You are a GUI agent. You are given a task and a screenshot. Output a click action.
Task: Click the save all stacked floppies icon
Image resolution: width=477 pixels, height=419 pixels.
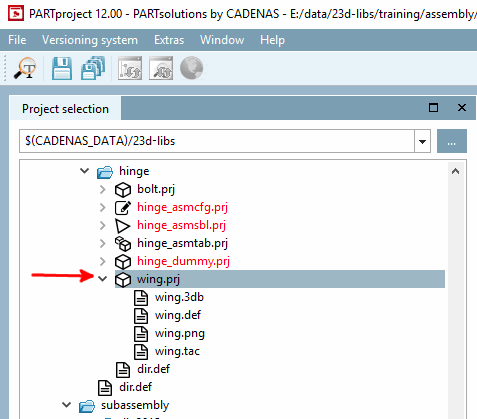[x=93, y=68]
